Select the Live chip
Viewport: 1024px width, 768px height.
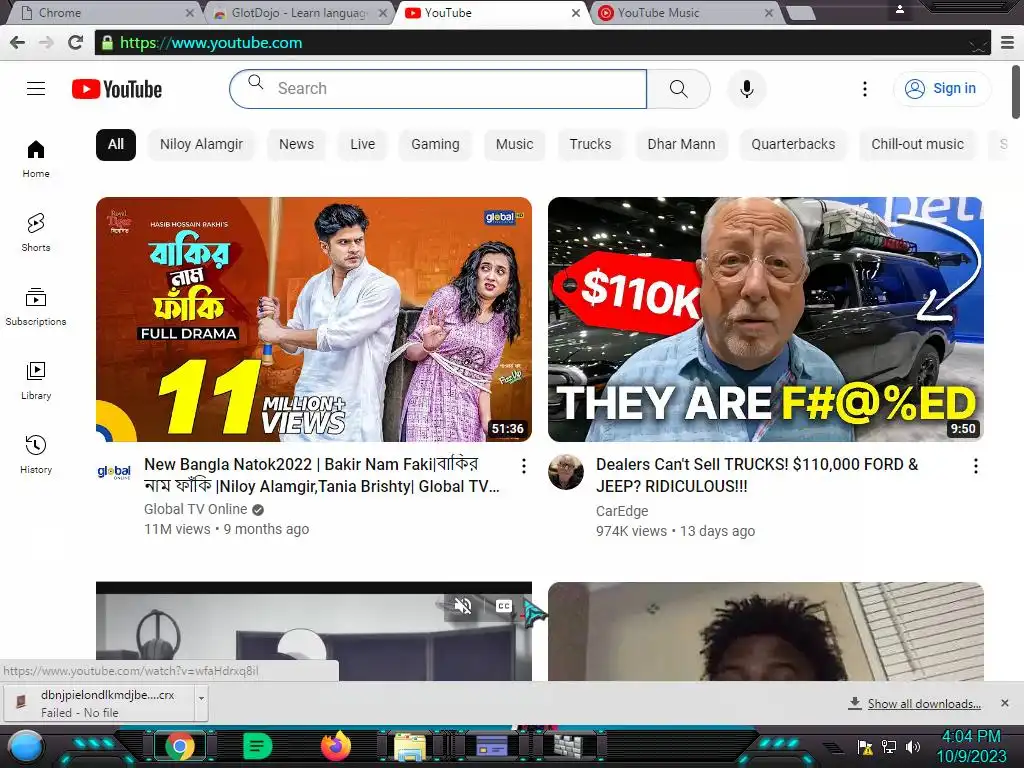362,144
